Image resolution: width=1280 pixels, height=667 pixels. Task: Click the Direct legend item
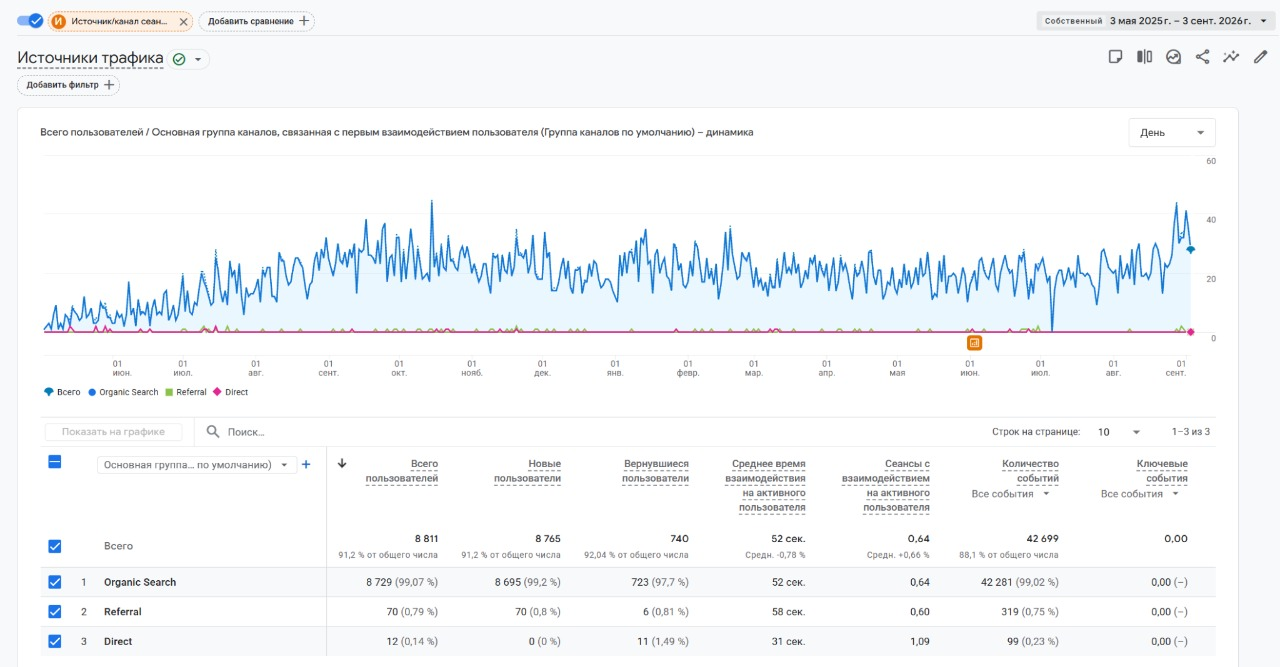(x=231, y=392)
